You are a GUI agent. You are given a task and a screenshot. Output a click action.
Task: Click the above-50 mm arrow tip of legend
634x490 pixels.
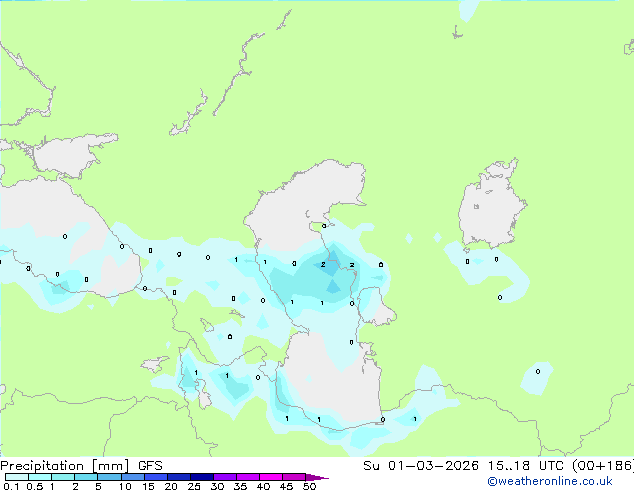tap(317, 477)
